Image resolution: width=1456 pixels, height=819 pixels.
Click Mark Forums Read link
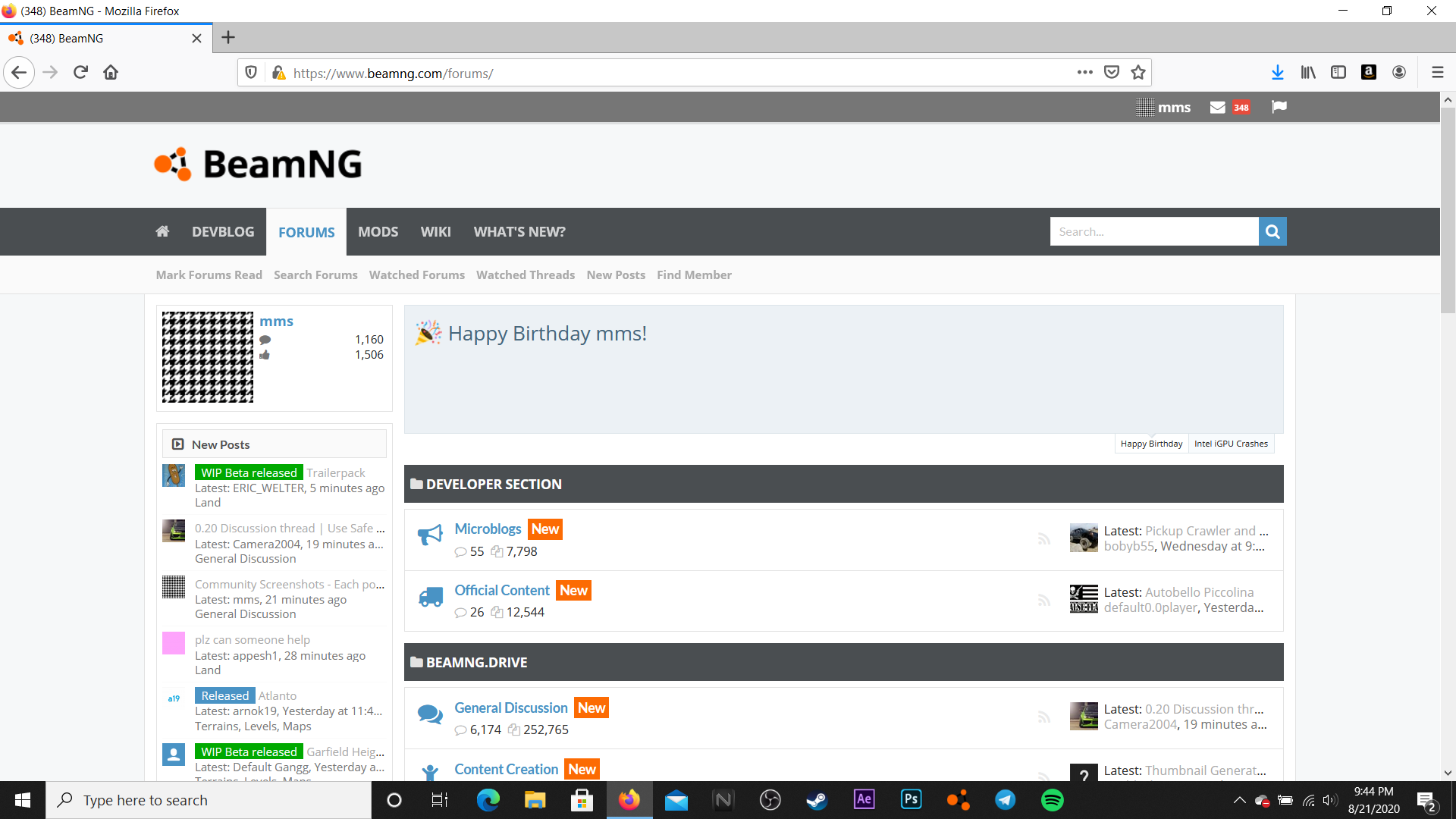coord(209,275)
